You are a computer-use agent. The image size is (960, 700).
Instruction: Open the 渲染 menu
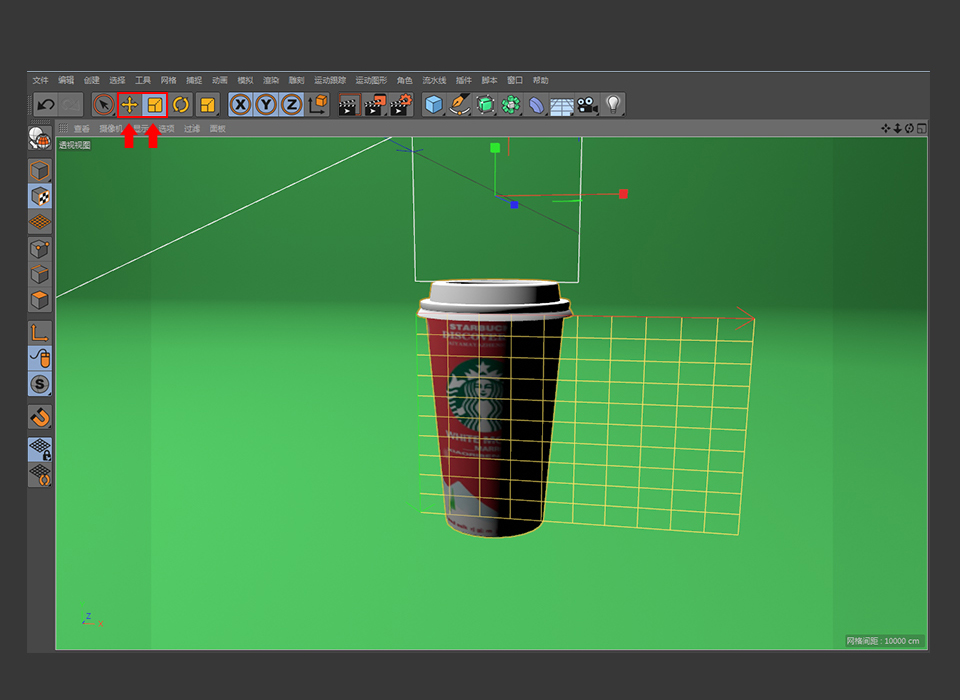(271, 80)
